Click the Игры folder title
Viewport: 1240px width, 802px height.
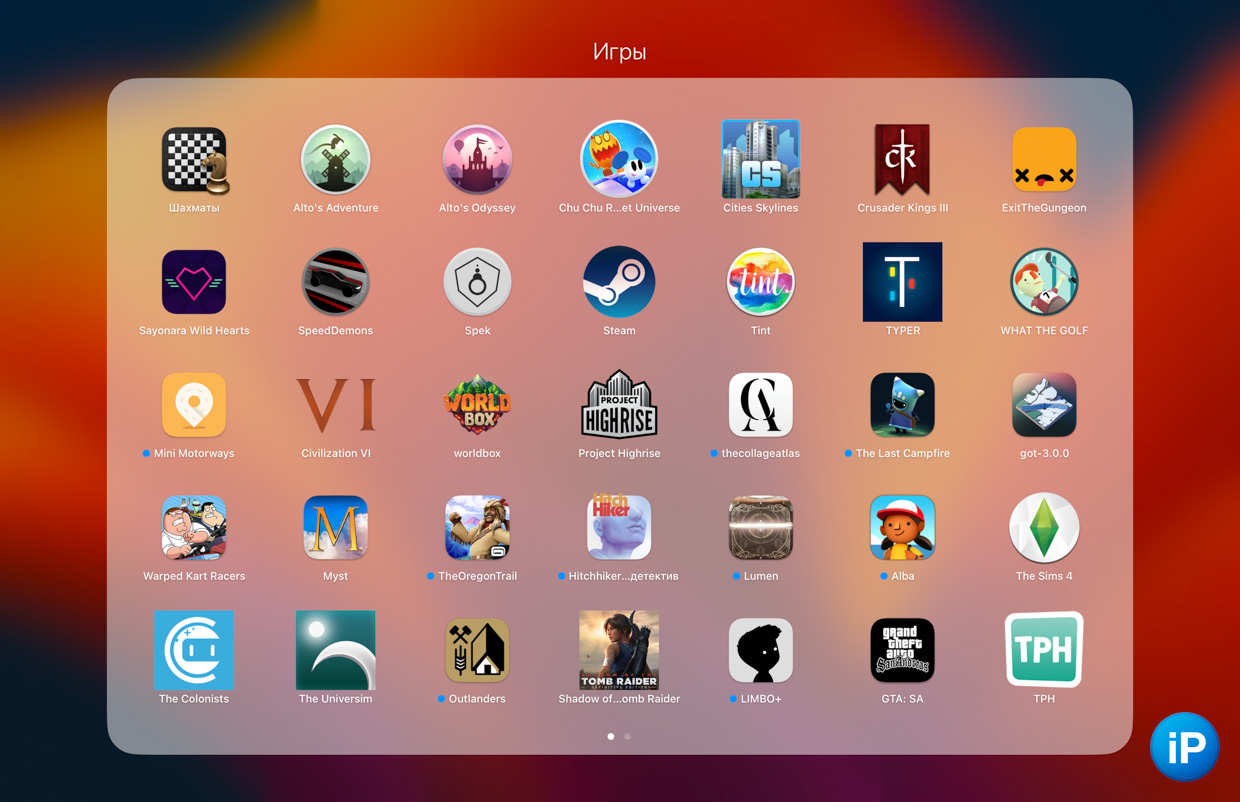point(619,52)
